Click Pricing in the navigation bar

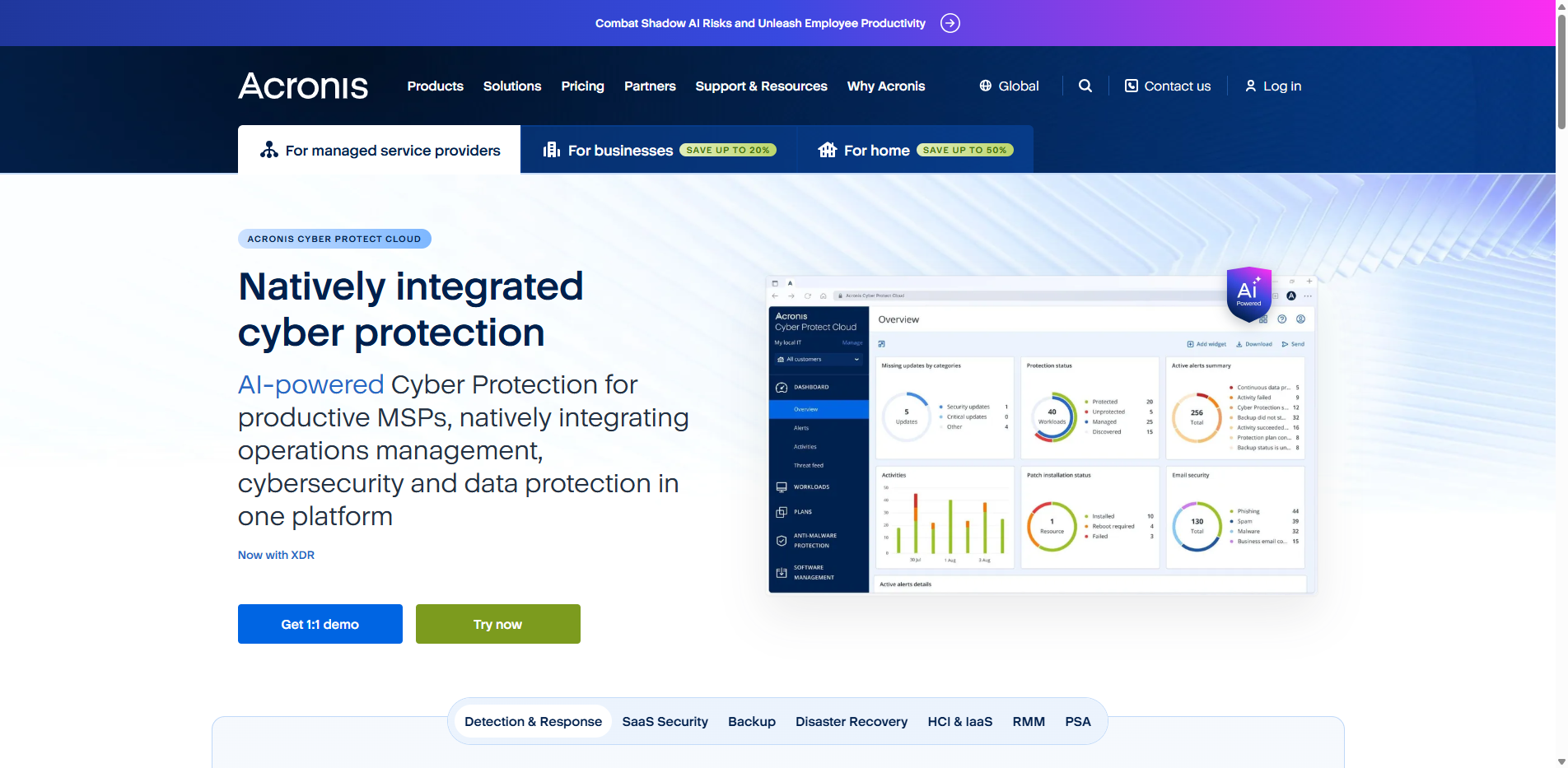(582, 86)
